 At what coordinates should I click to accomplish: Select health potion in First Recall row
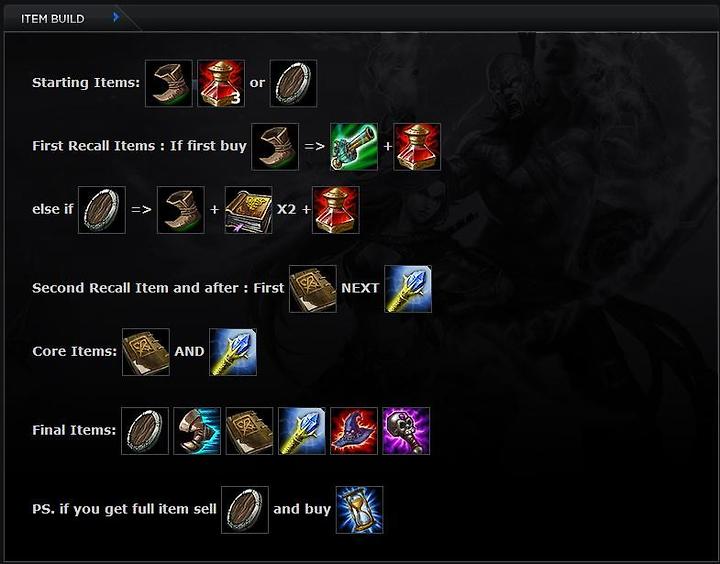click(x=417, y=147)
